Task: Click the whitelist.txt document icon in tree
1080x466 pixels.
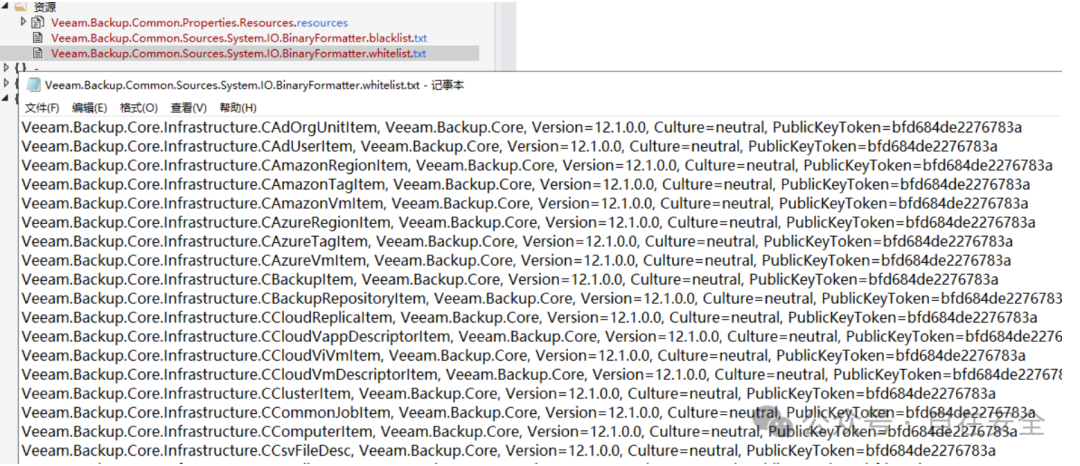Action: click(x=37, y=53)
